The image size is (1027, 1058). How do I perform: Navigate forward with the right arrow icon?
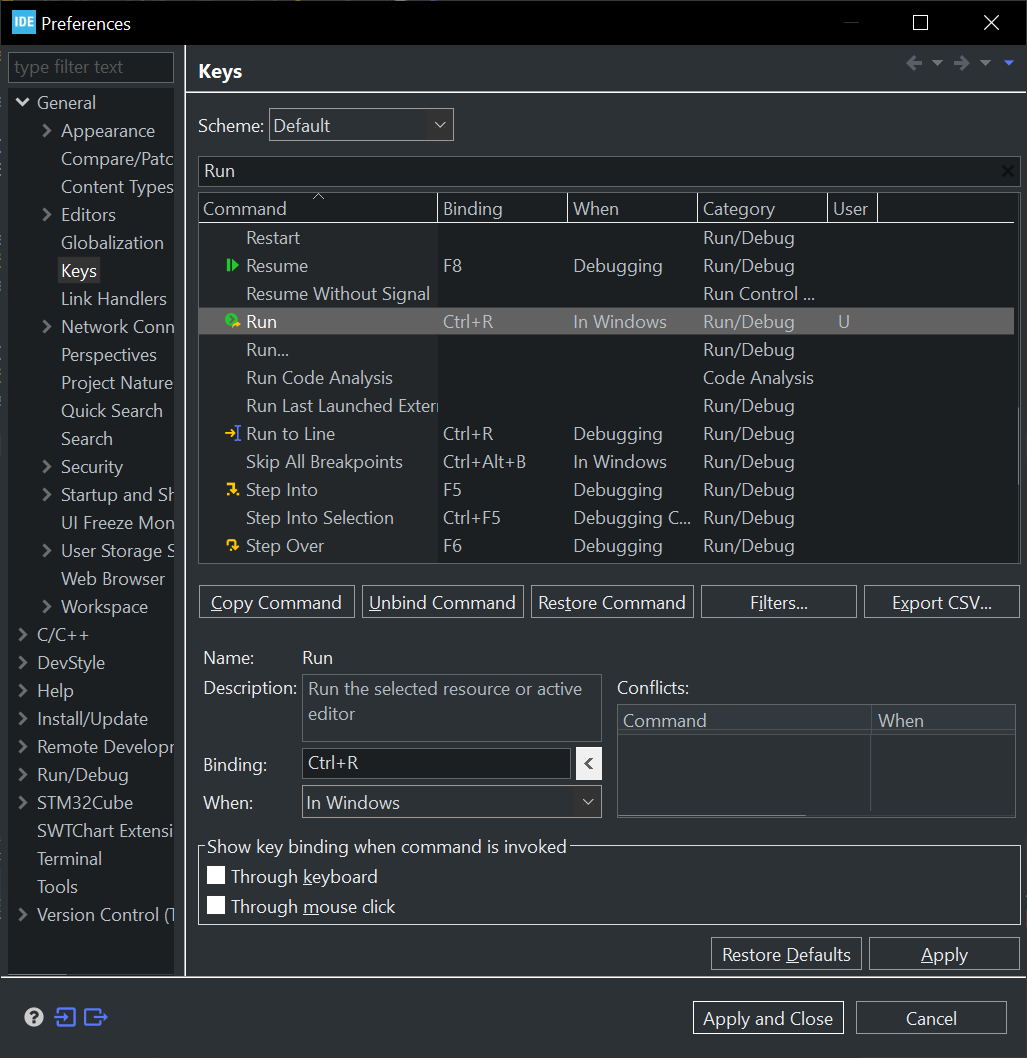coord(962,63)
